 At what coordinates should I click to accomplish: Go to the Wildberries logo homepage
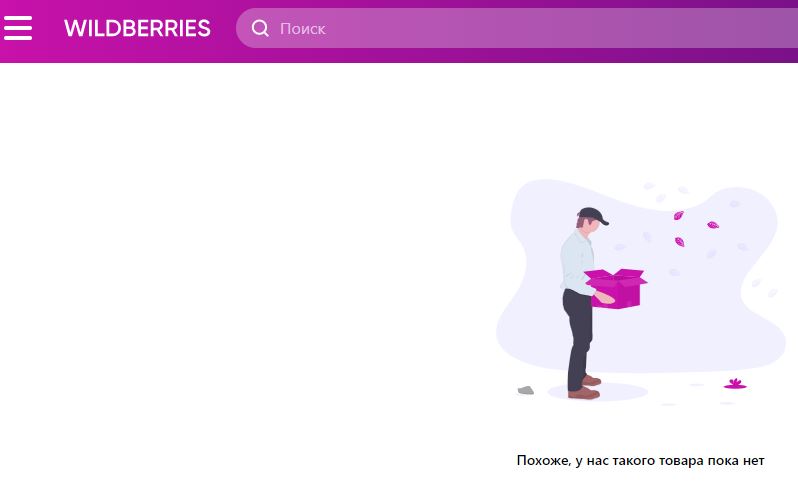pos(137,28)
